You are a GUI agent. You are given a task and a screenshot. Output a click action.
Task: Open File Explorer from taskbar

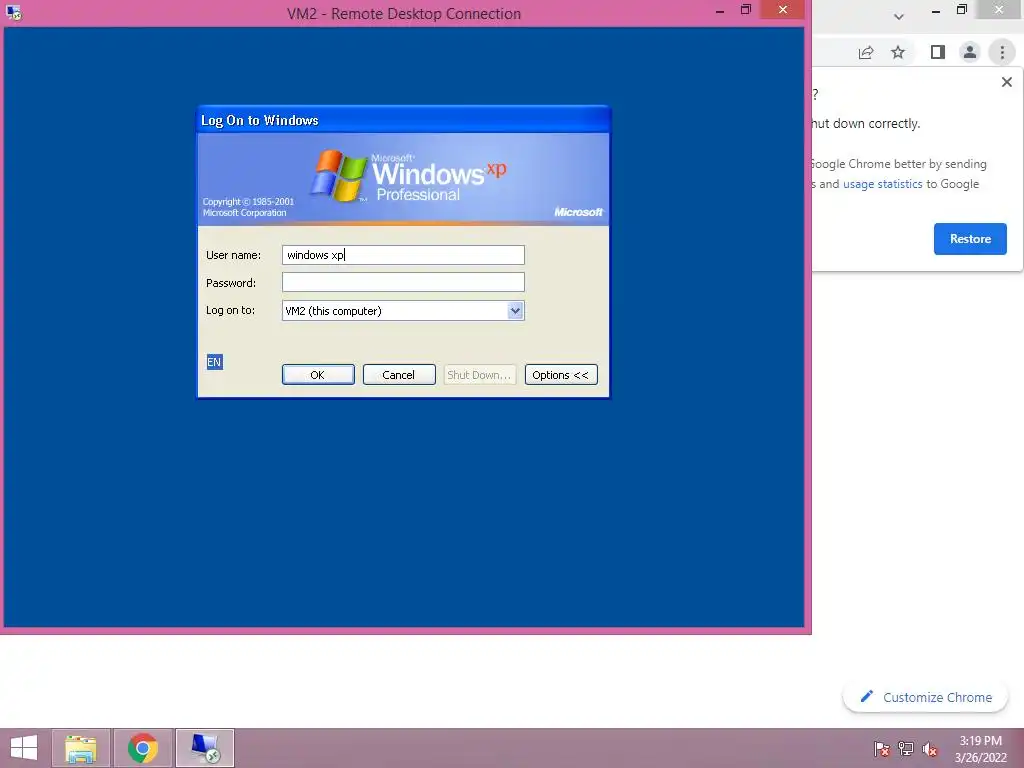pyautogui.click(x=81, y=748)
